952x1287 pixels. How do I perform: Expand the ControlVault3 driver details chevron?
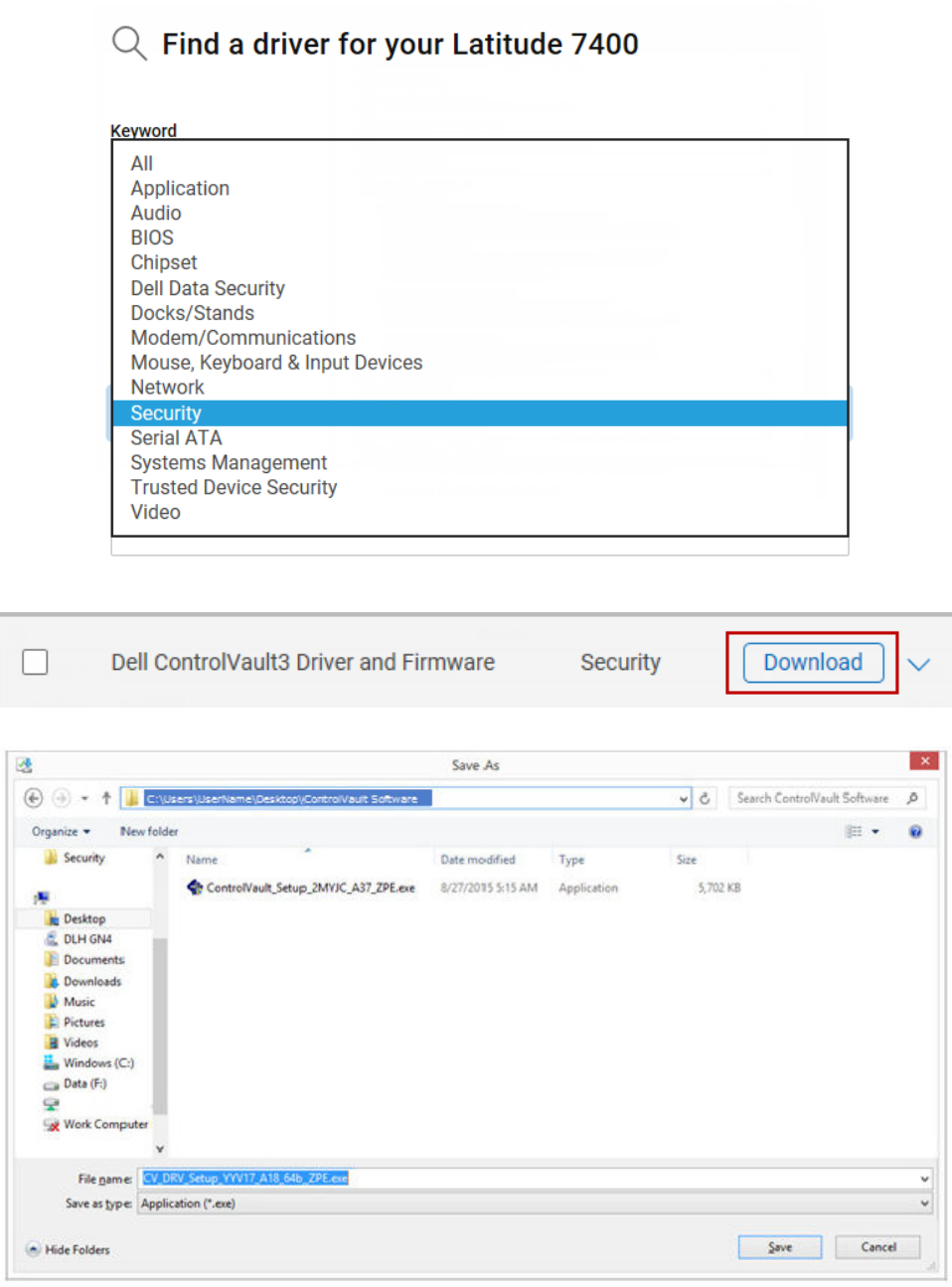pyautogui.click(x=919, y=664)
